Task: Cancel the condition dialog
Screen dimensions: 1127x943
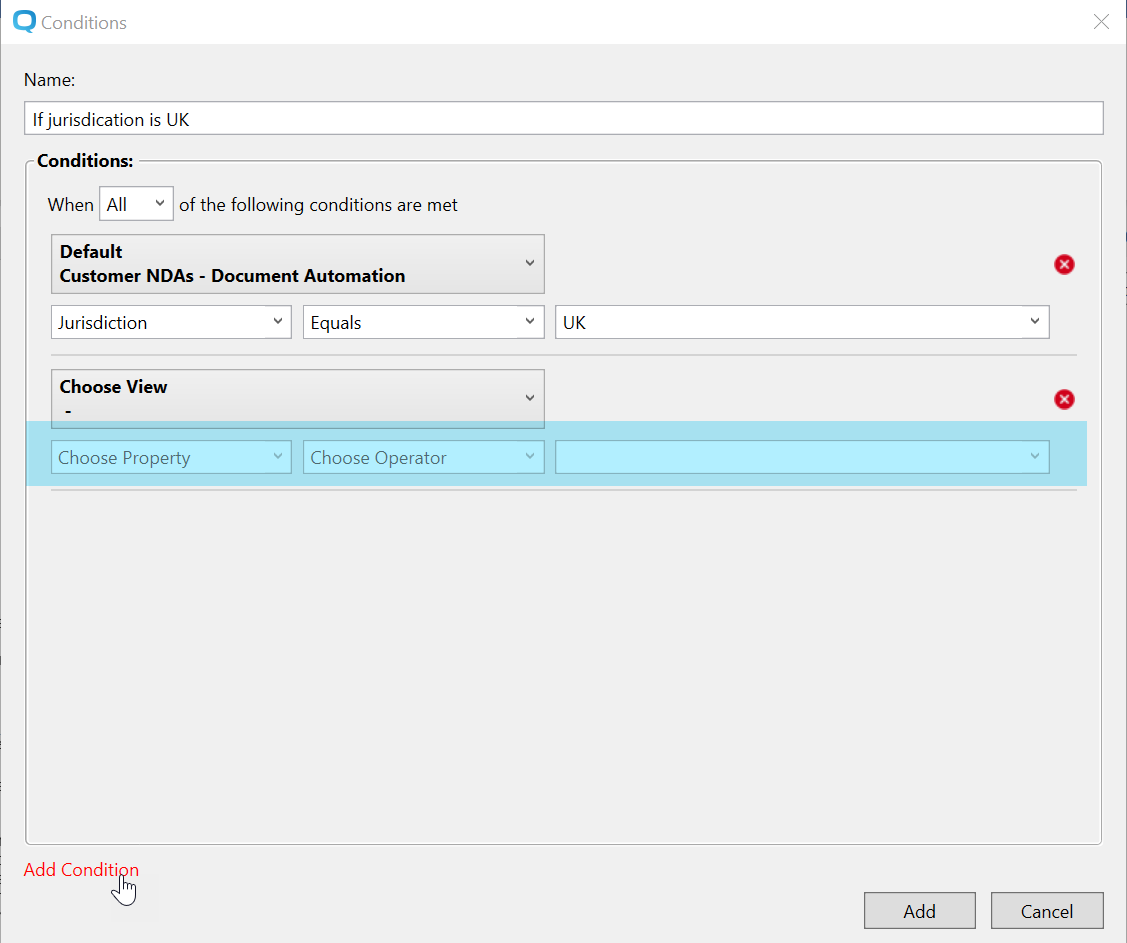Action: (1046, 911)
